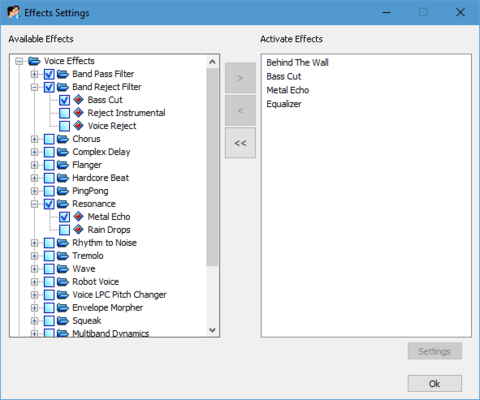
Task: Click the Rain Drops effect diamond icon
Action: (x=78, y=230)
